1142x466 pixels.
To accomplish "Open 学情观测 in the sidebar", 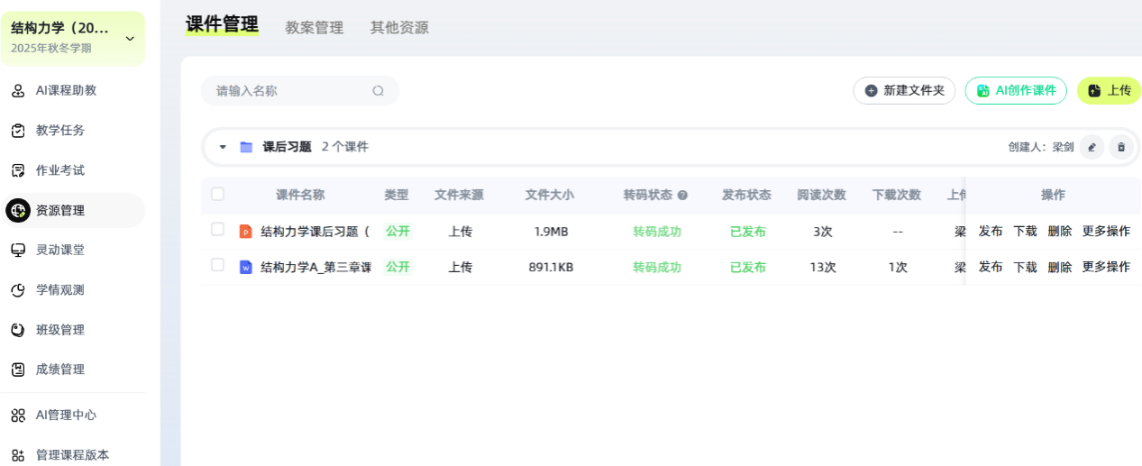I will pos(60,290).
